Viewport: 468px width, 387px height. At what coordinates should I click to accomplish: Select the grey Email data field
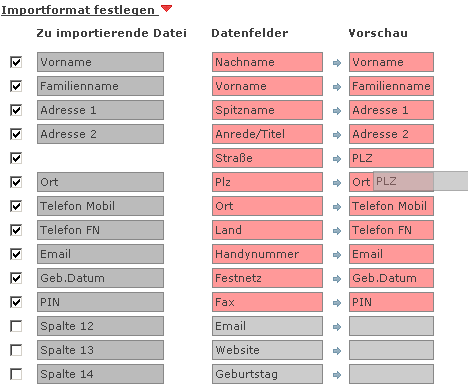point(267,326)
